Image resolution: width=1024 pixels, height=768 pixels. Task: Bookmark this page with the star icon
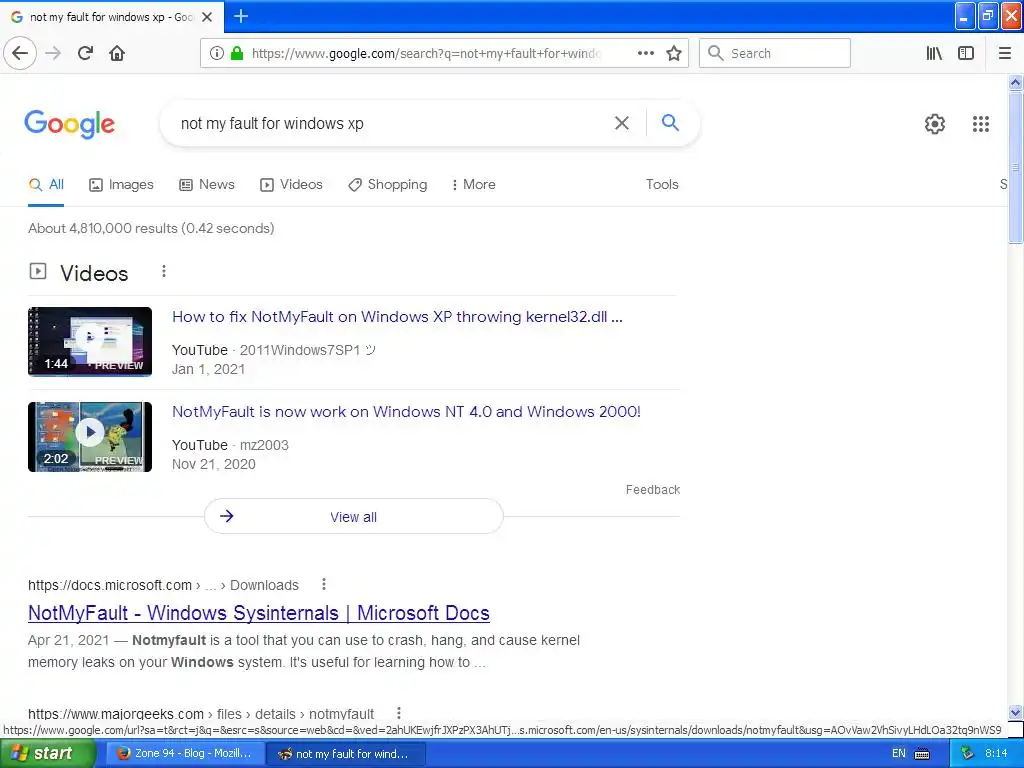coord(674,53)
